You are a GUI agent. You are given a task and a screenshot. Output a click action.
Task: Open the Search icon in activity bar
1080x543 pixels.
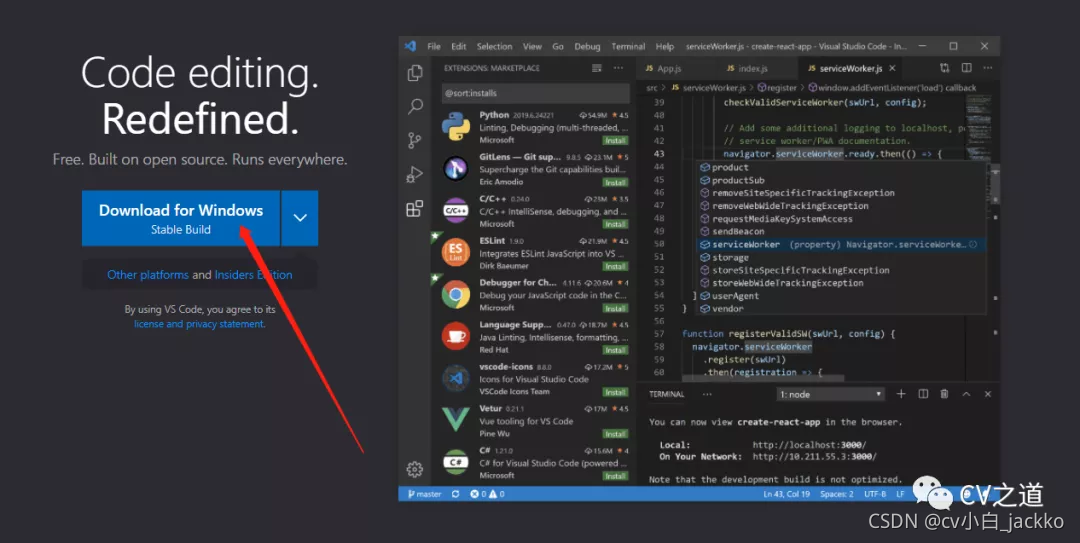point(415,106)
